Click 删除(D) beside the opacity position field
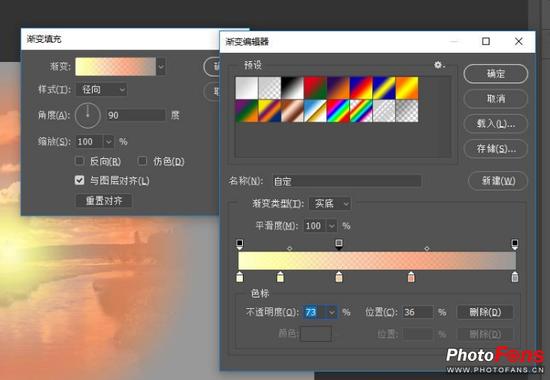The image size is (550, 380). tap(485, 312)
